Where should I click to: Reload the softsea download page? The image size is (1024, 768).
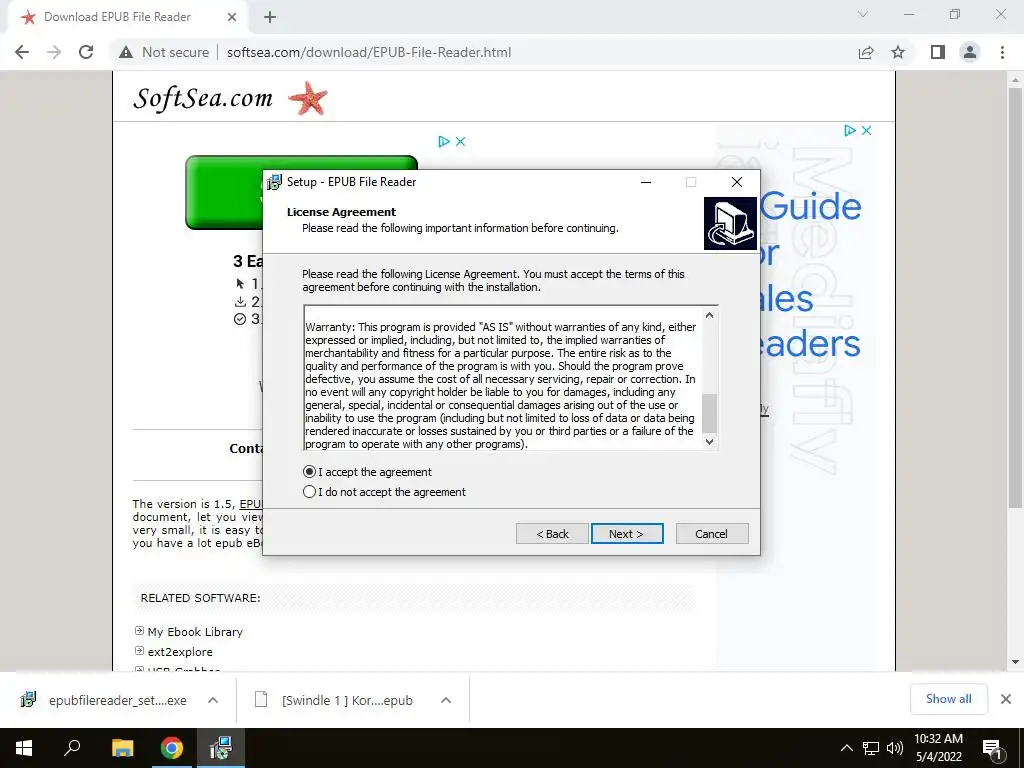(86, 52)
